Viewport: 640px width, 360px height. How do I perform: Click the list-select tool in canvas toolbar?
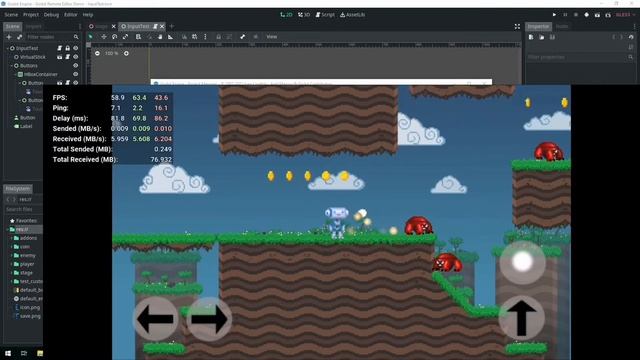(138, 37)
